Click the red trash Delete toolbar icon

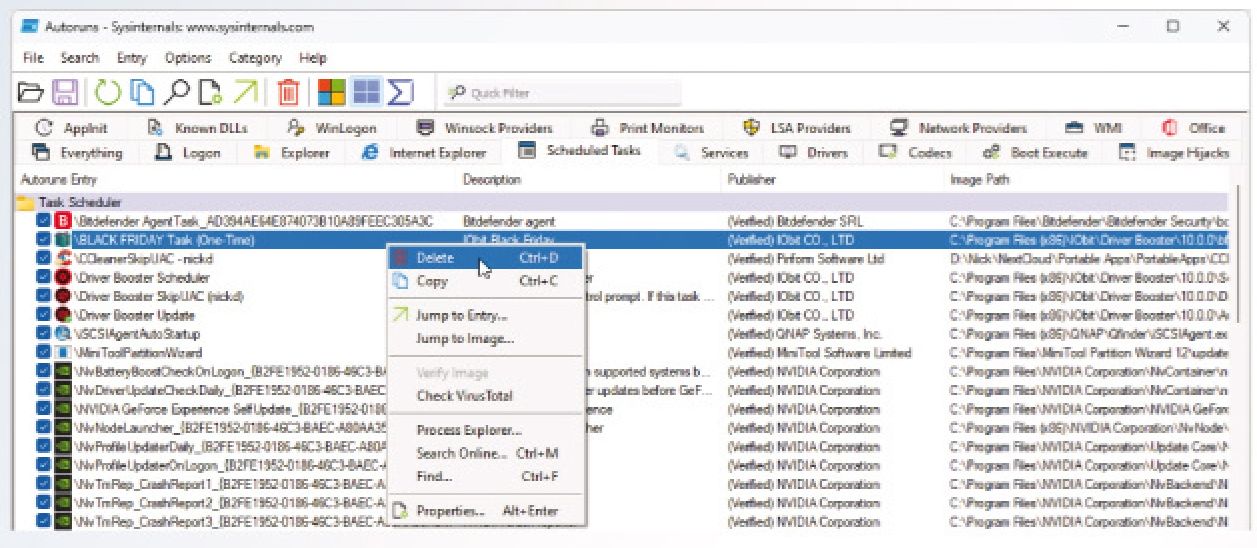288,93
